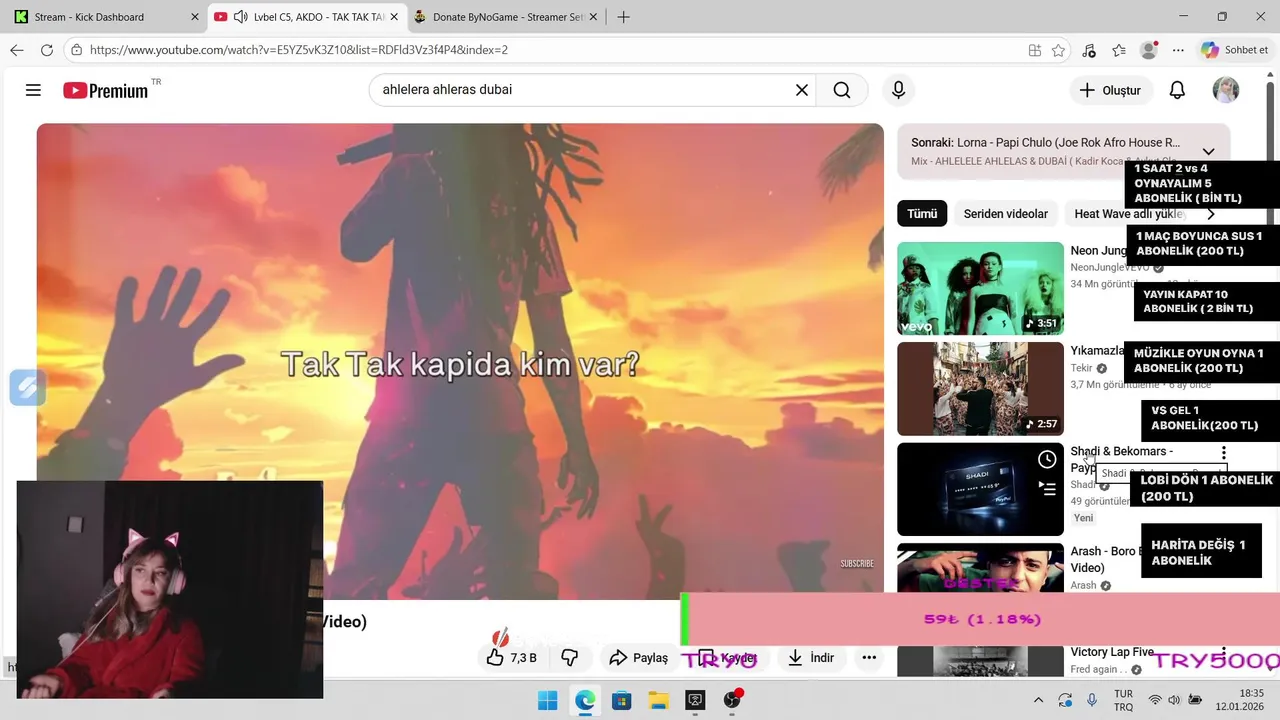Open Copilot Sohbet et button

[x=1234, y=50]
